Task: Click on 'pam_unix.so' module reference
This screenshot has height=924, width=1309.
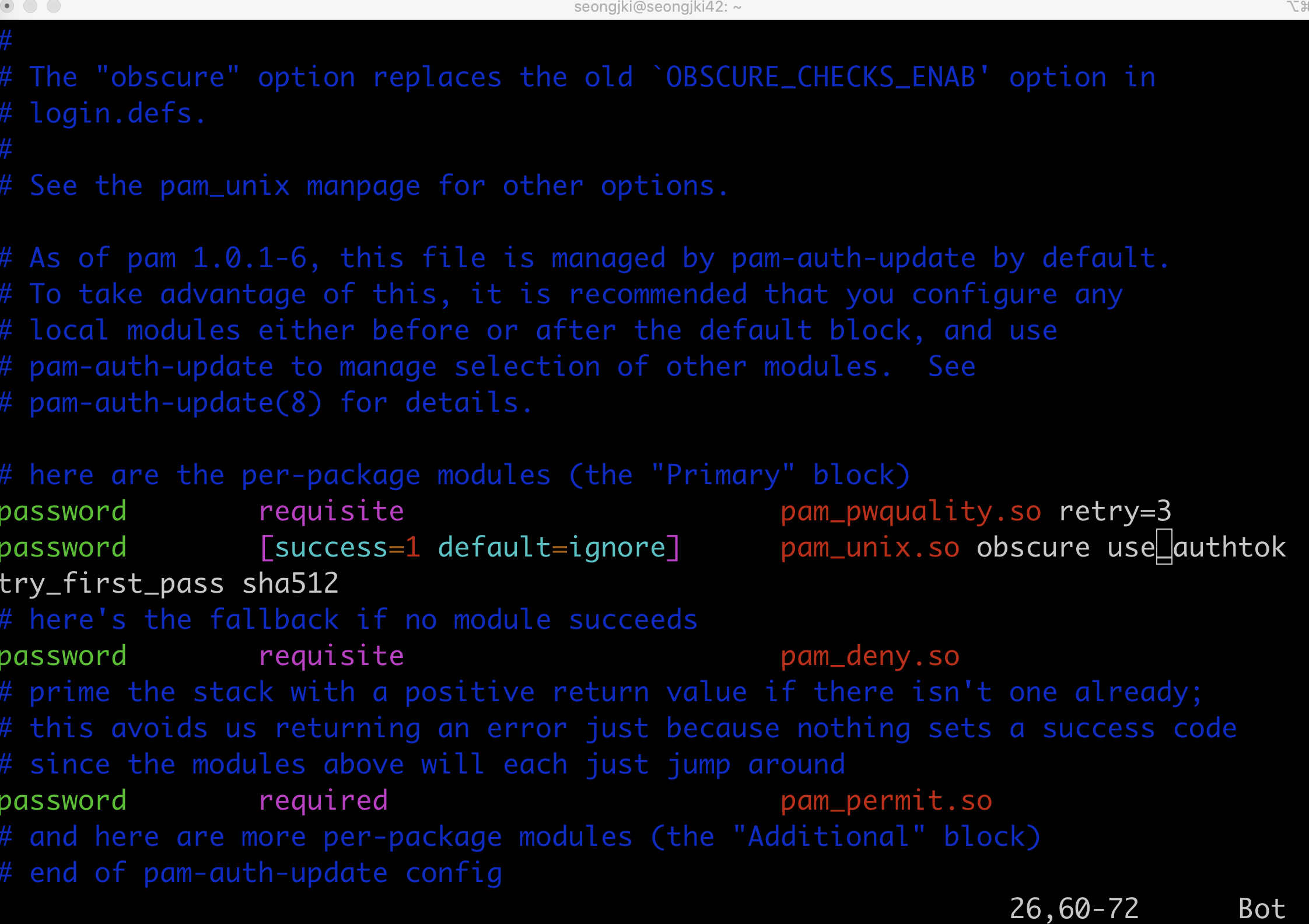Action: [x=870, y=547]
